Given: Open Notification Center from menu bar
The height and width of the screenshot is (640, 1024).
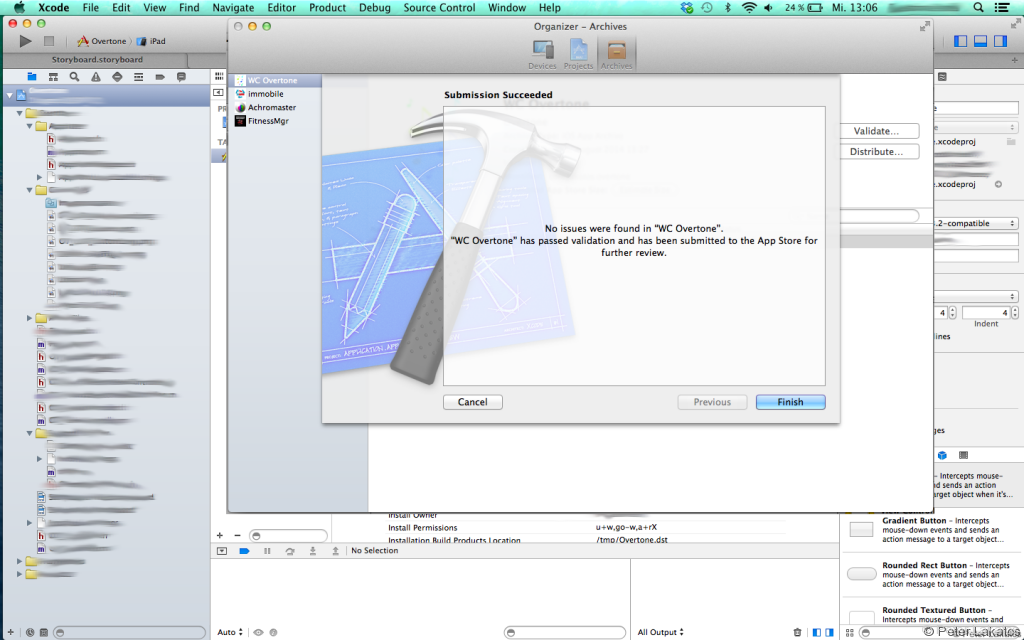Looking at the screenshot, I should 1002,8.
